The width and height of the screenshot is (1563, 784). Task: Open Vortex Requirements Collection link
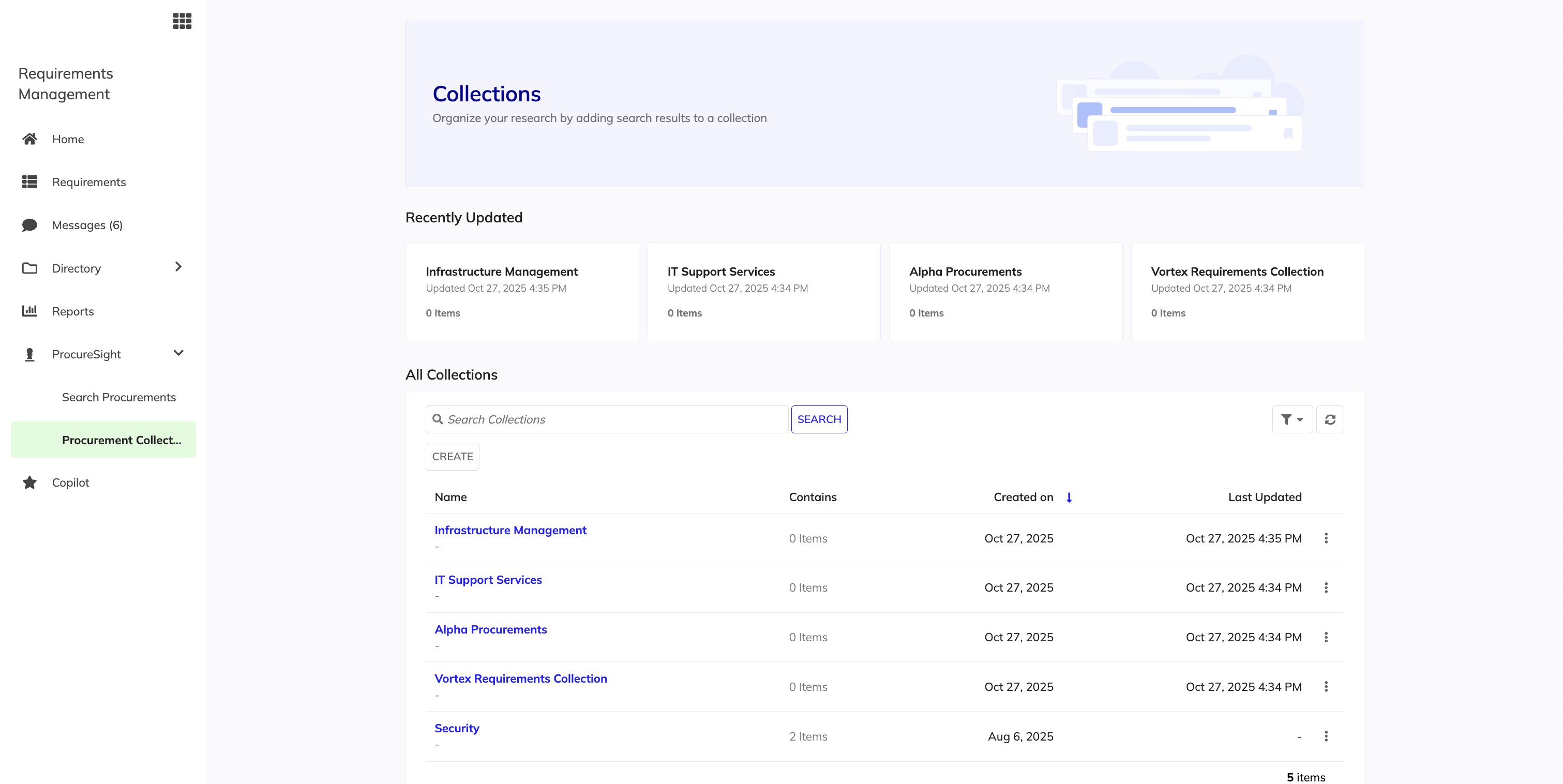click(521, 679)
